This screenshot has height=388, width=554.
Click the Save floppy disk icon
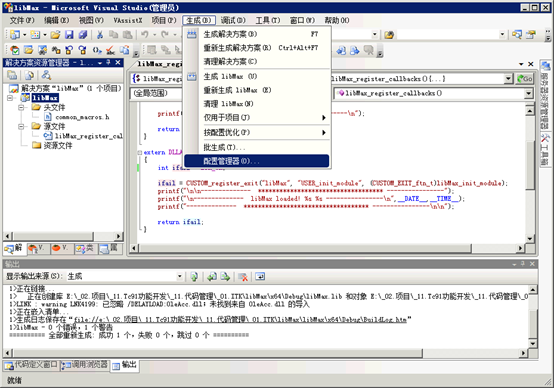pyautogui.click(x=69, y=35)
